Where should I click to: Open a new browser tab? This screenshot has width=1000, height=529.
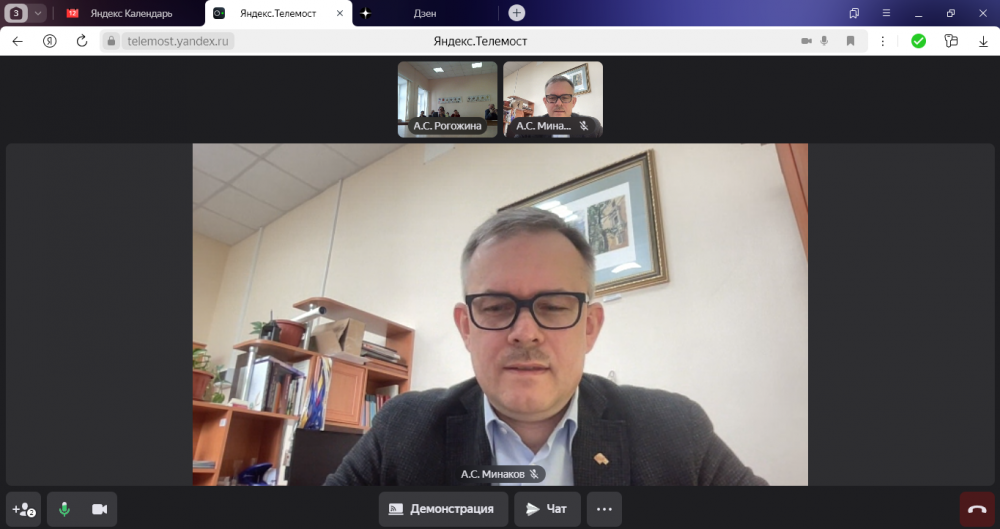coord(516,13)
